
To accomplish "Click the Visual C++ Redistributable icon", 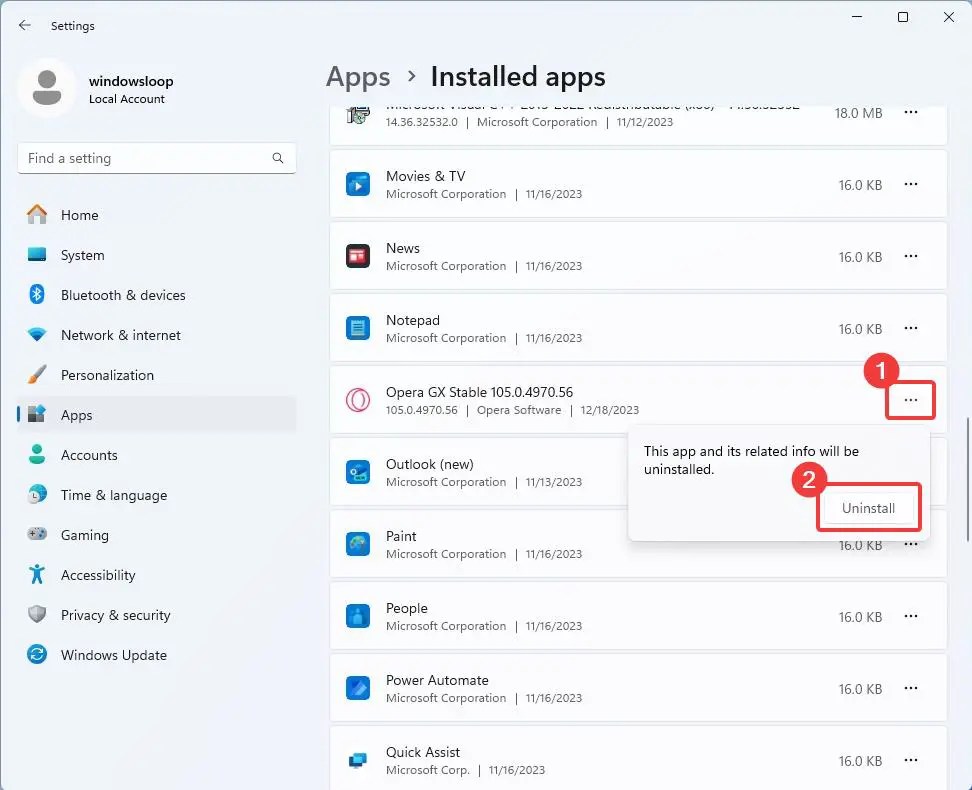I will coord(358,115).
